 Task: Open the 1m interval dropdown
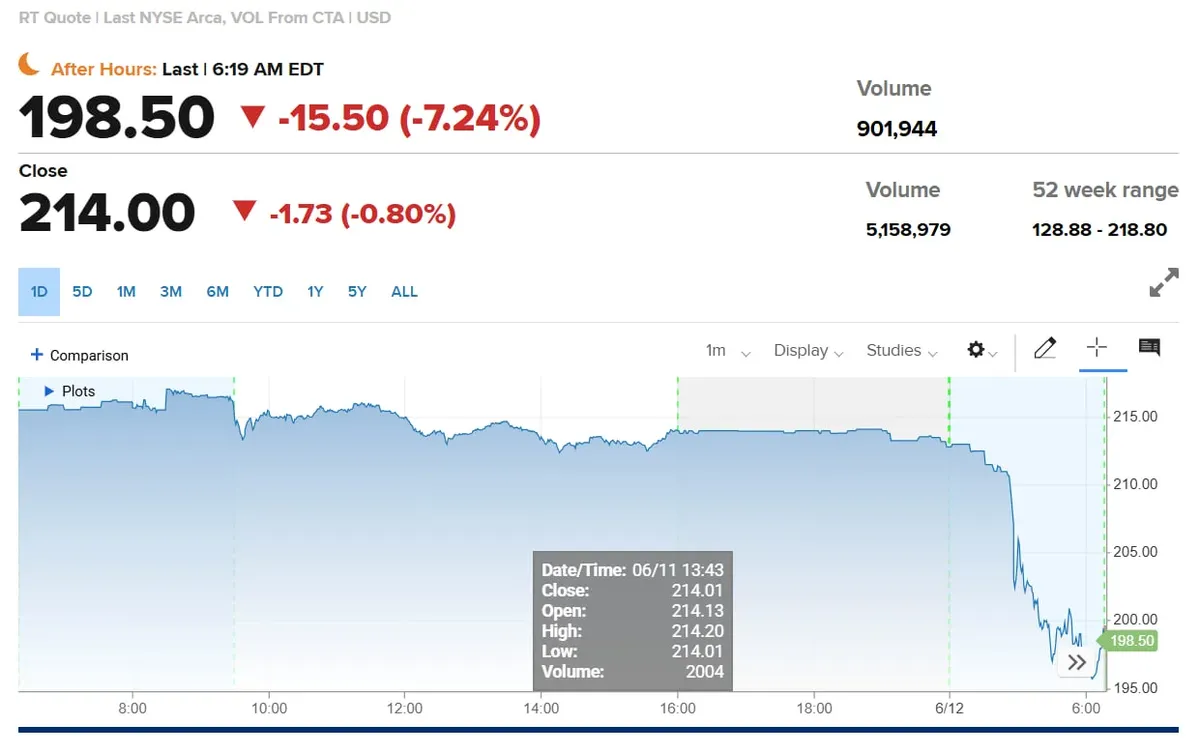tap(727, 351)
